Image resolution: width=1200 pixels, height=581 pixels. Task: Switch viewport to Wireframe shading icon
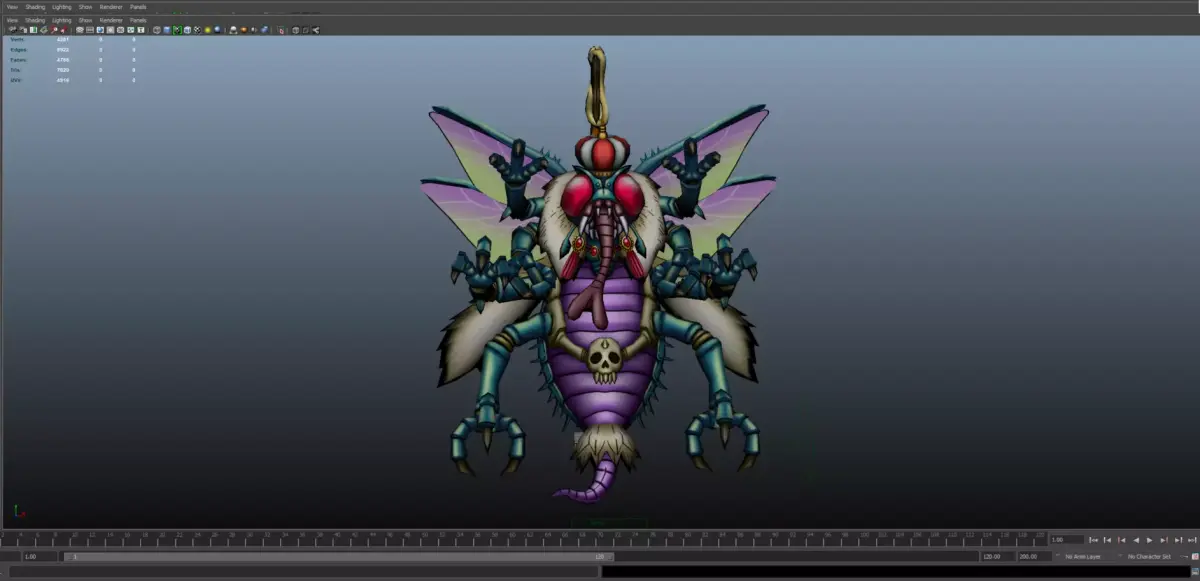(157, 30)
